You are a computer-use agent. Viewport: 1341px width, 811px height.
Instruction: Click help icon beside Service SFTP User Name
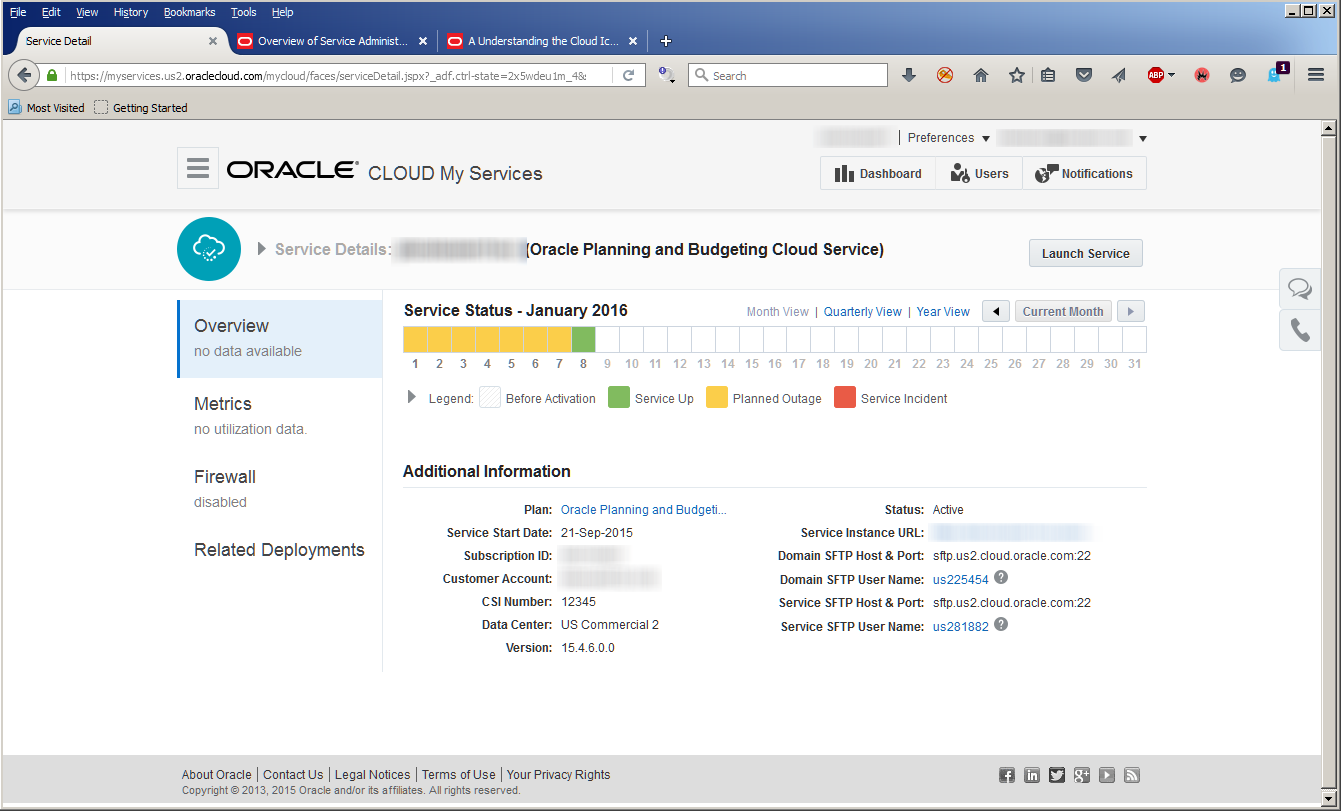(1001, 624)
